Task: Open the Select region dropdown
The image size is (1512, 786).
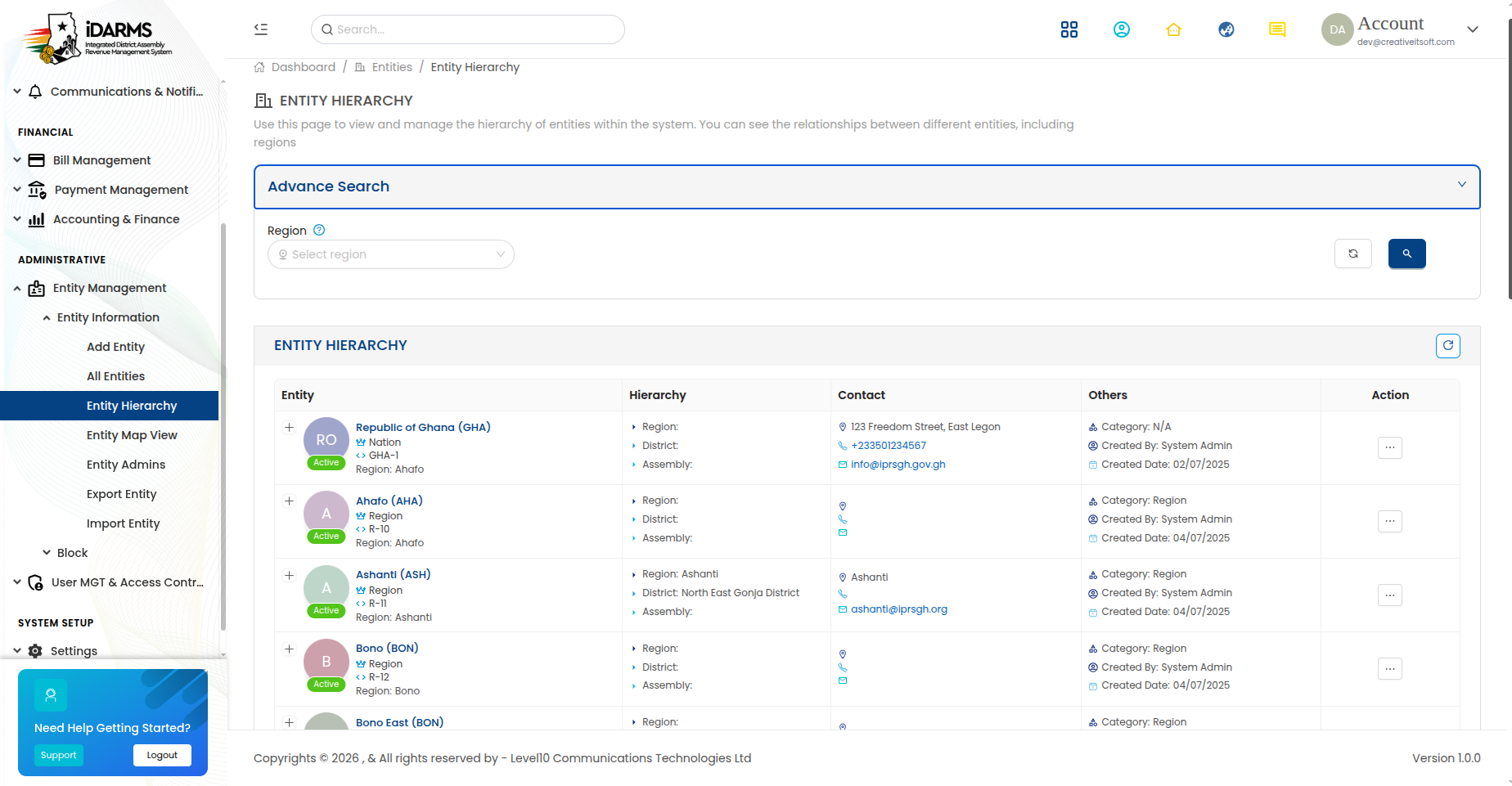Action: click(391, 254)
